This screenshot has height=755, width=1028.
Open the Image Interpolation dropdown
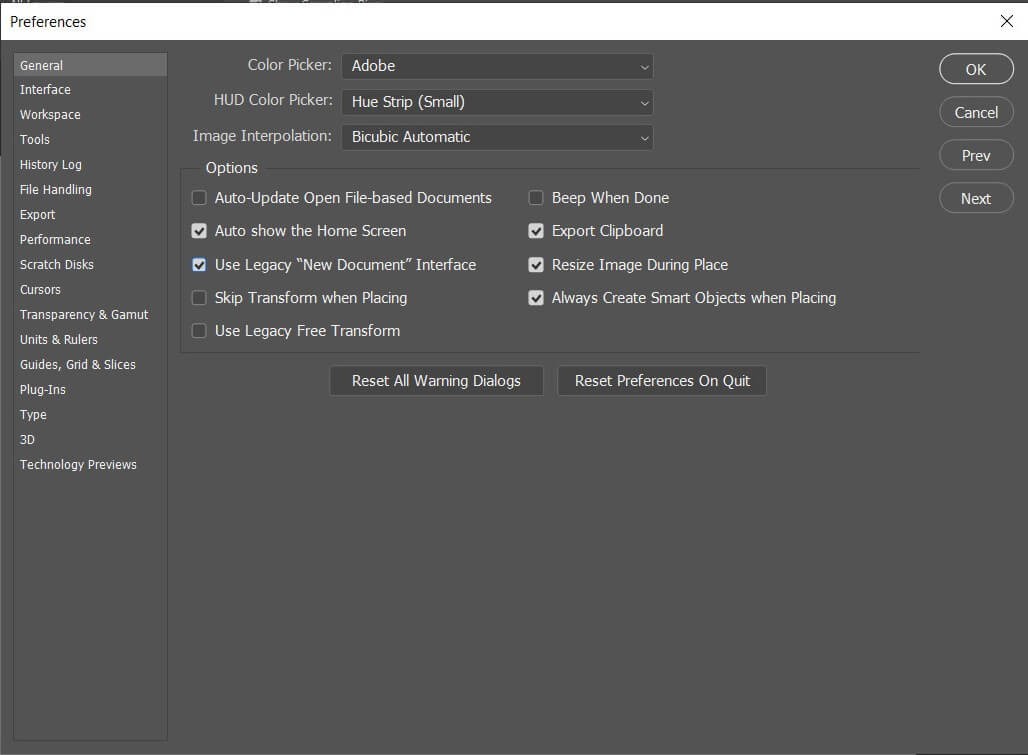pos(497,137)
